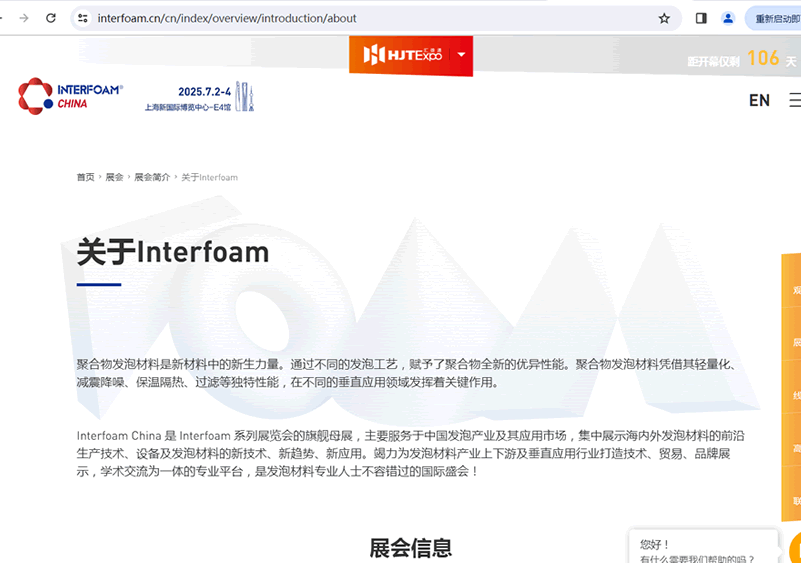
Task: Open the hamburger menu icon
Action: pos(795,100)
